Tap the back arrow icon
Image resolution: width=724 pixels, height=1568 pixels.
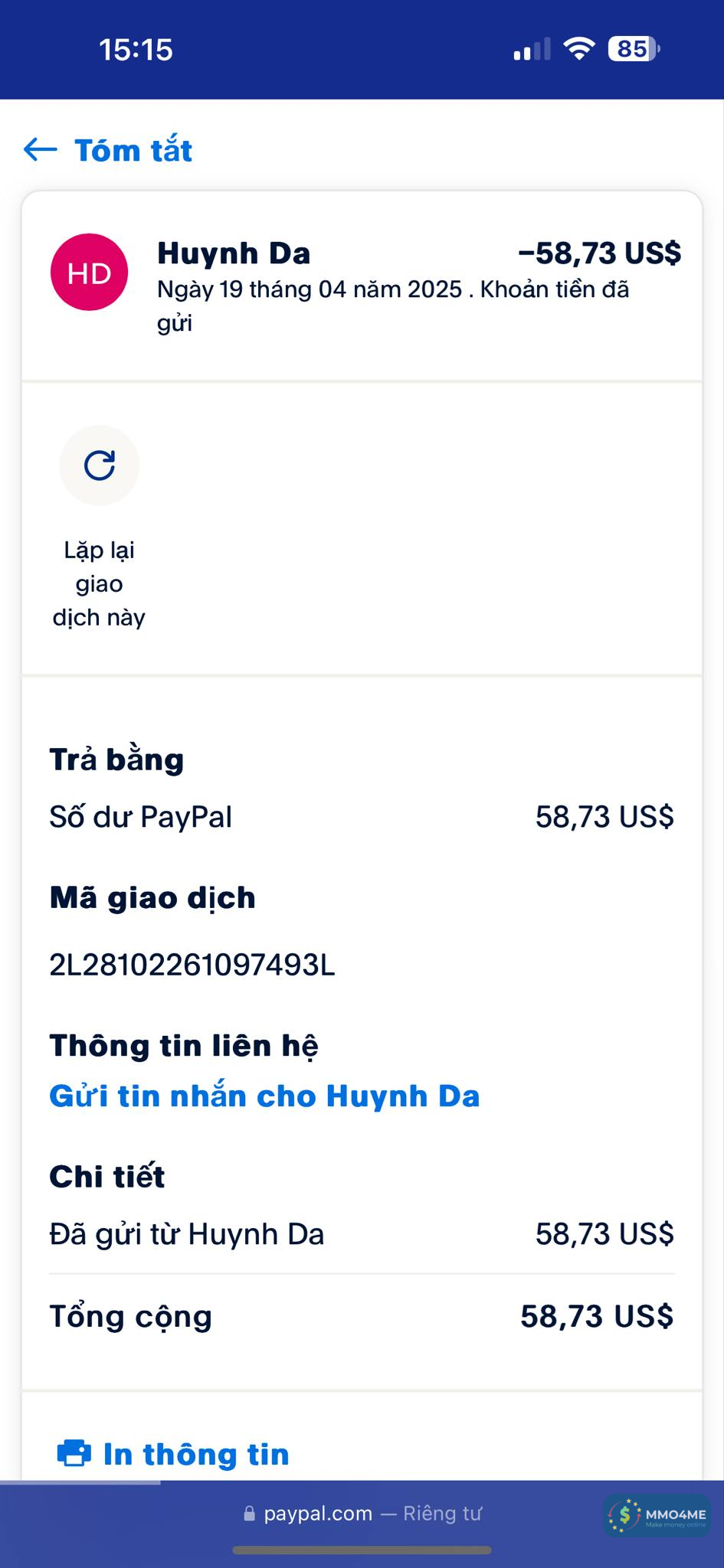41,149
